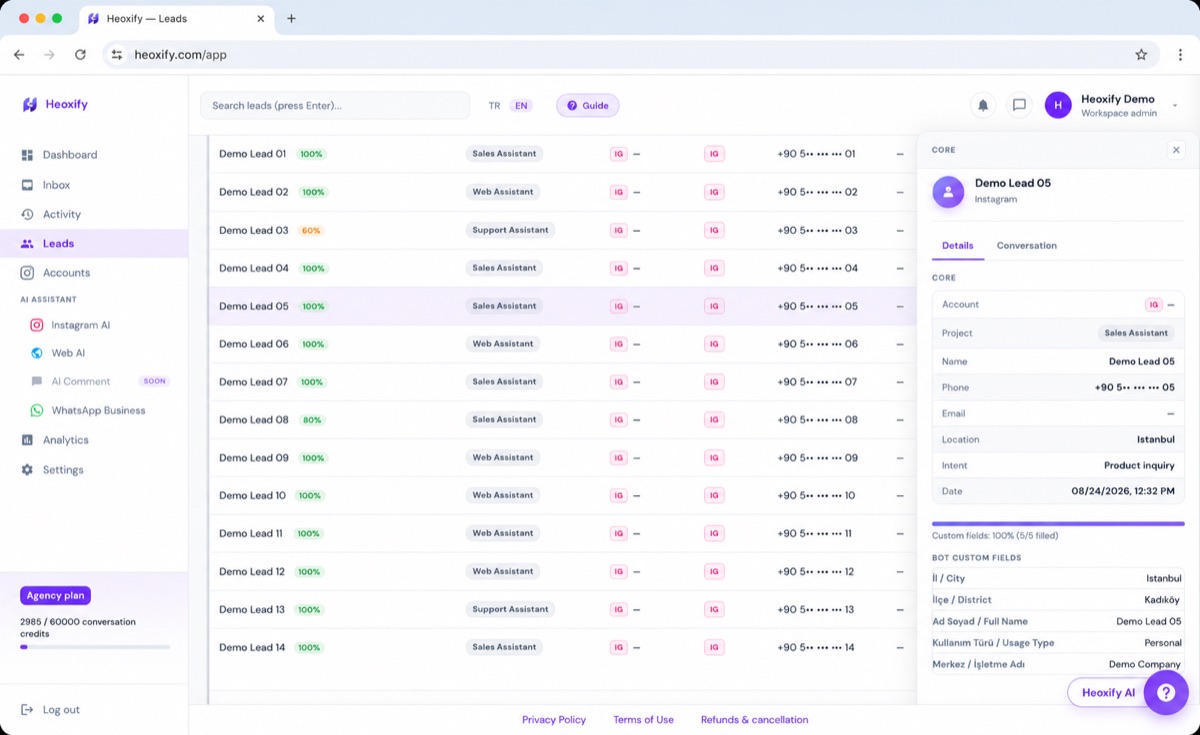Click the Demo Lead 05 profile avatar
The height and width of the screenshot is (735, 1200).
(948, 192)
